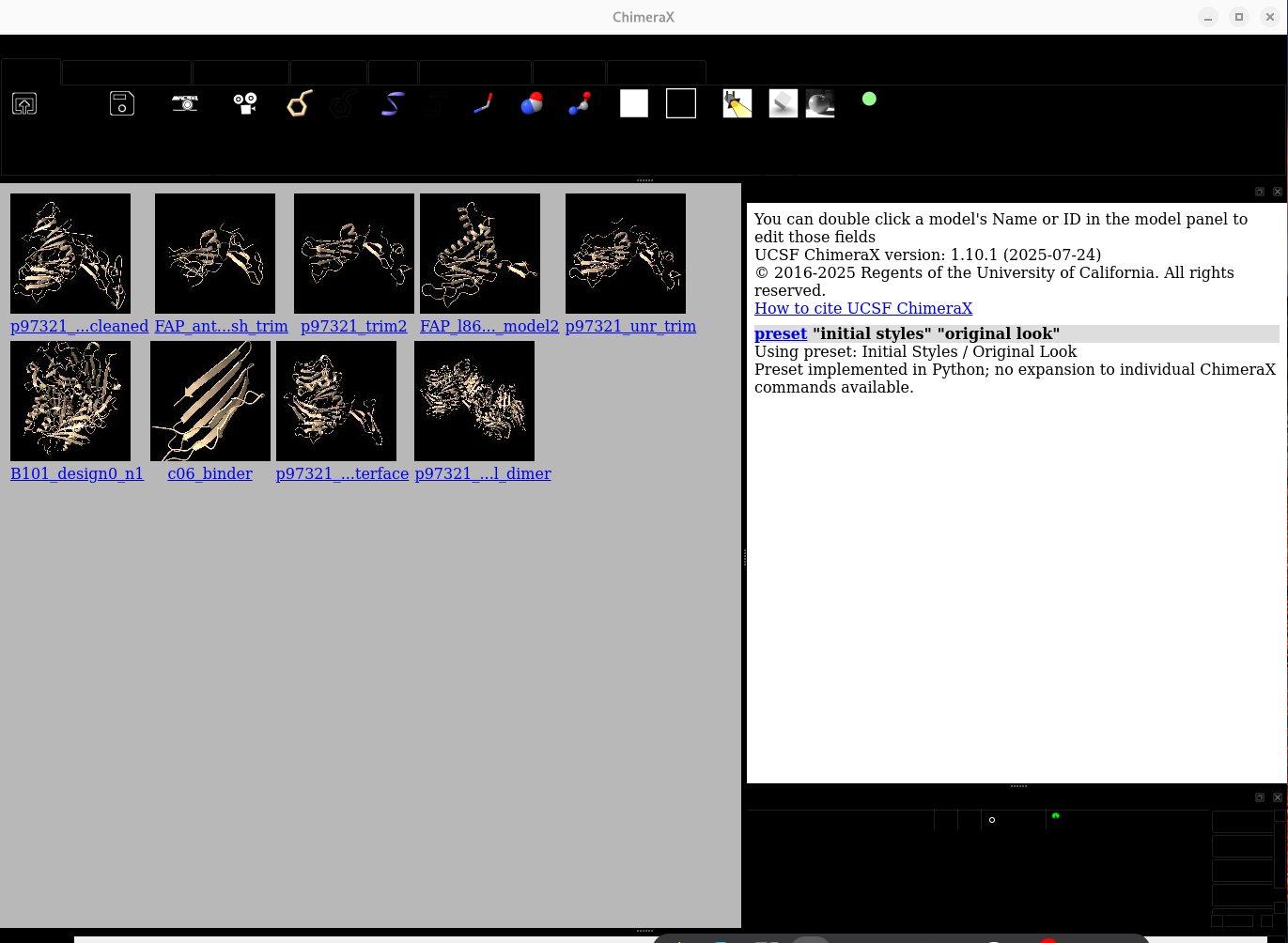Click the Open file toolbar icon
The height and width of the screenshot is (943, 1288).
tap(24, 103)
